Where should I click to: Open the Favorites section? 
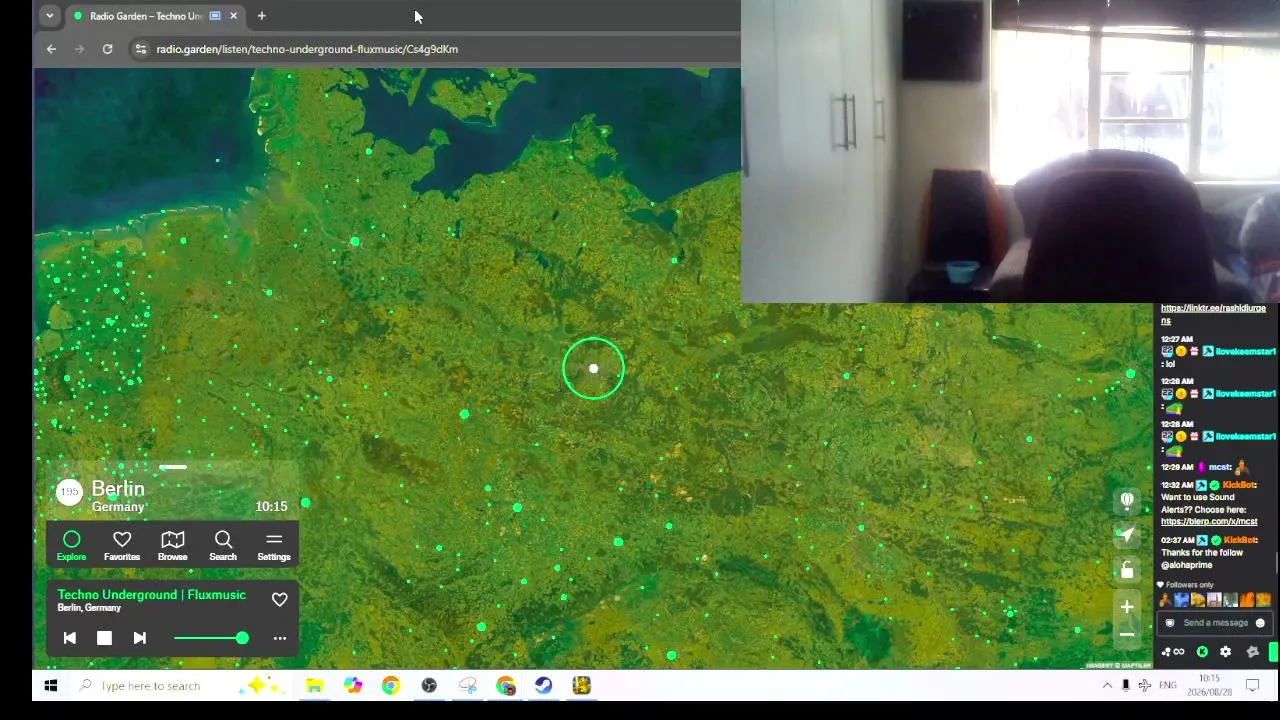coord(122,546)
